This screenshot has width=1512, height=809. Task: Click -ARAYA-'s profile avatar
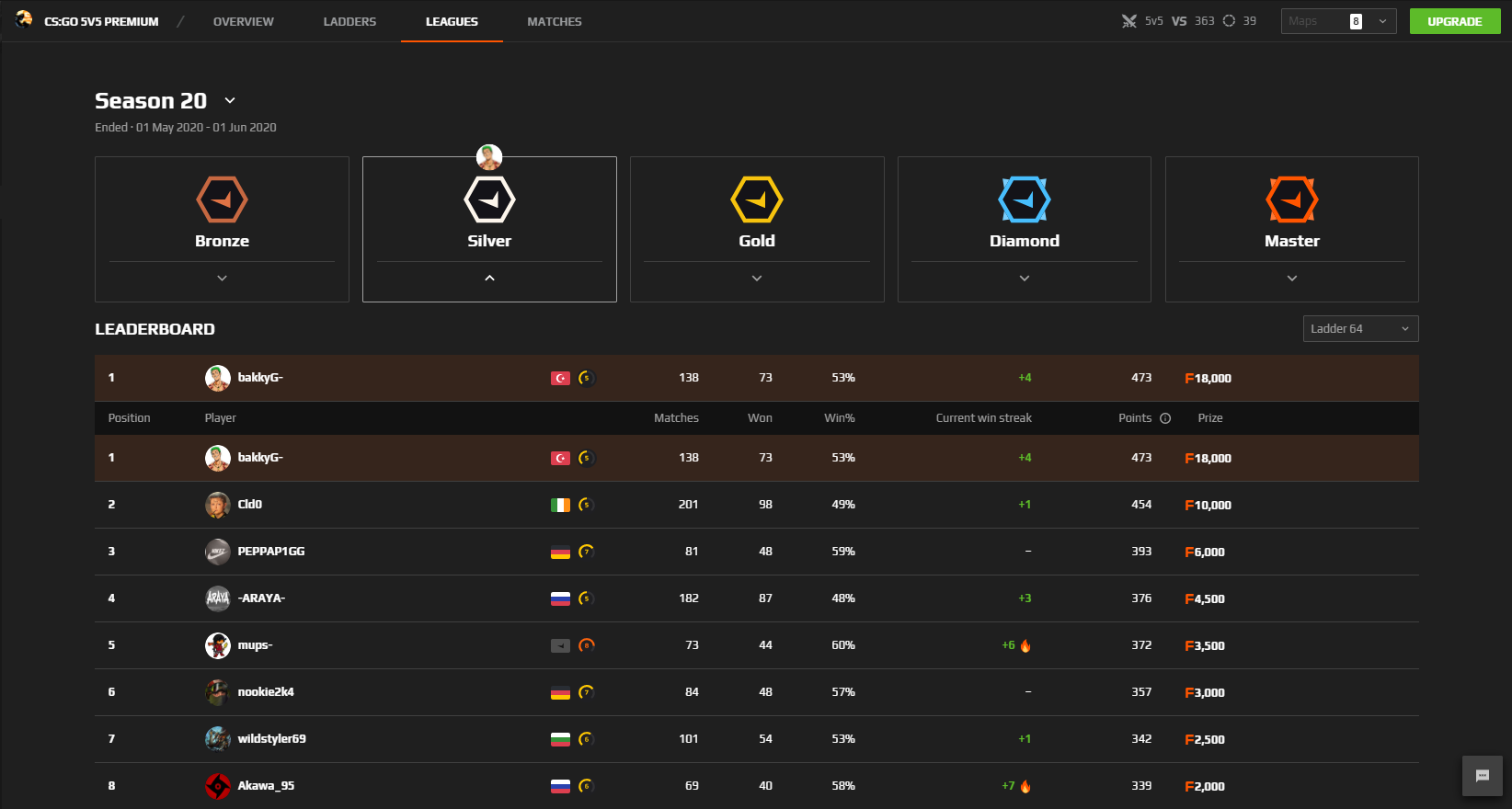coord(218,598)
